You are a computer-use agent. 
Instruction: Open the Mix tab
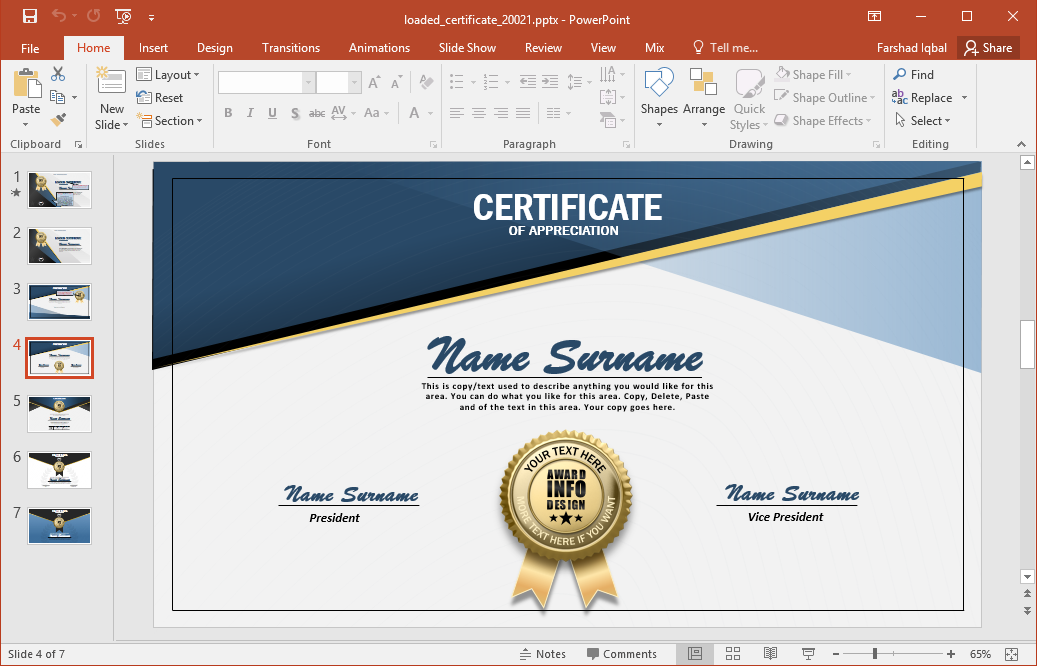pos(654,47)
